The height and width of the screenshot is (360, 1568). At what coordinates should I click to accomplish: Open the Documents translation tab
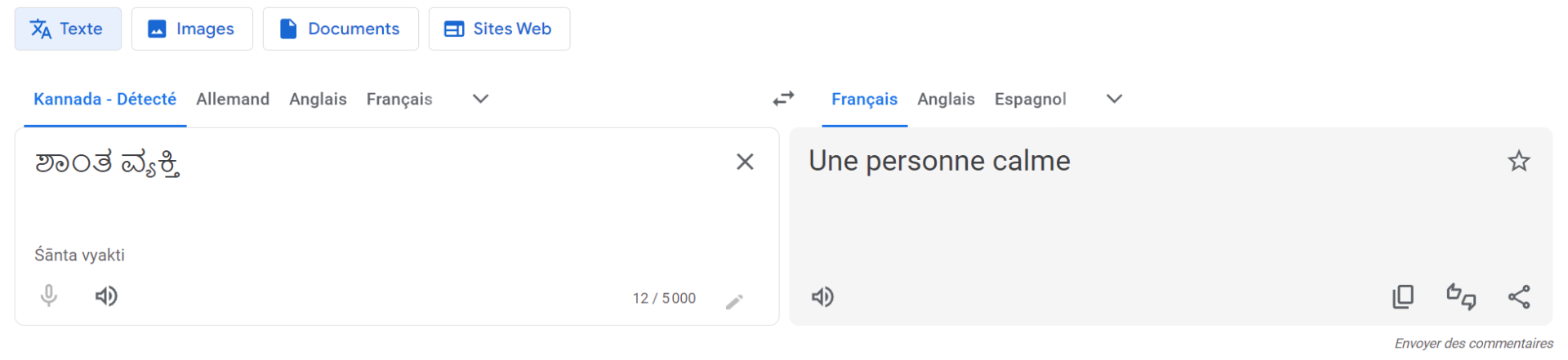pyautogui.click(x=341, y=29)
